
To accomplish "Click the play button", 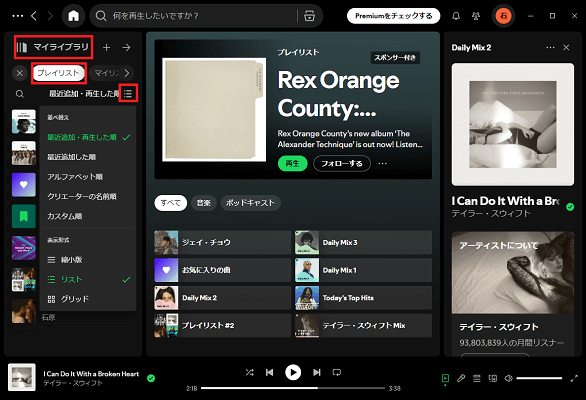I will (293, 372).
